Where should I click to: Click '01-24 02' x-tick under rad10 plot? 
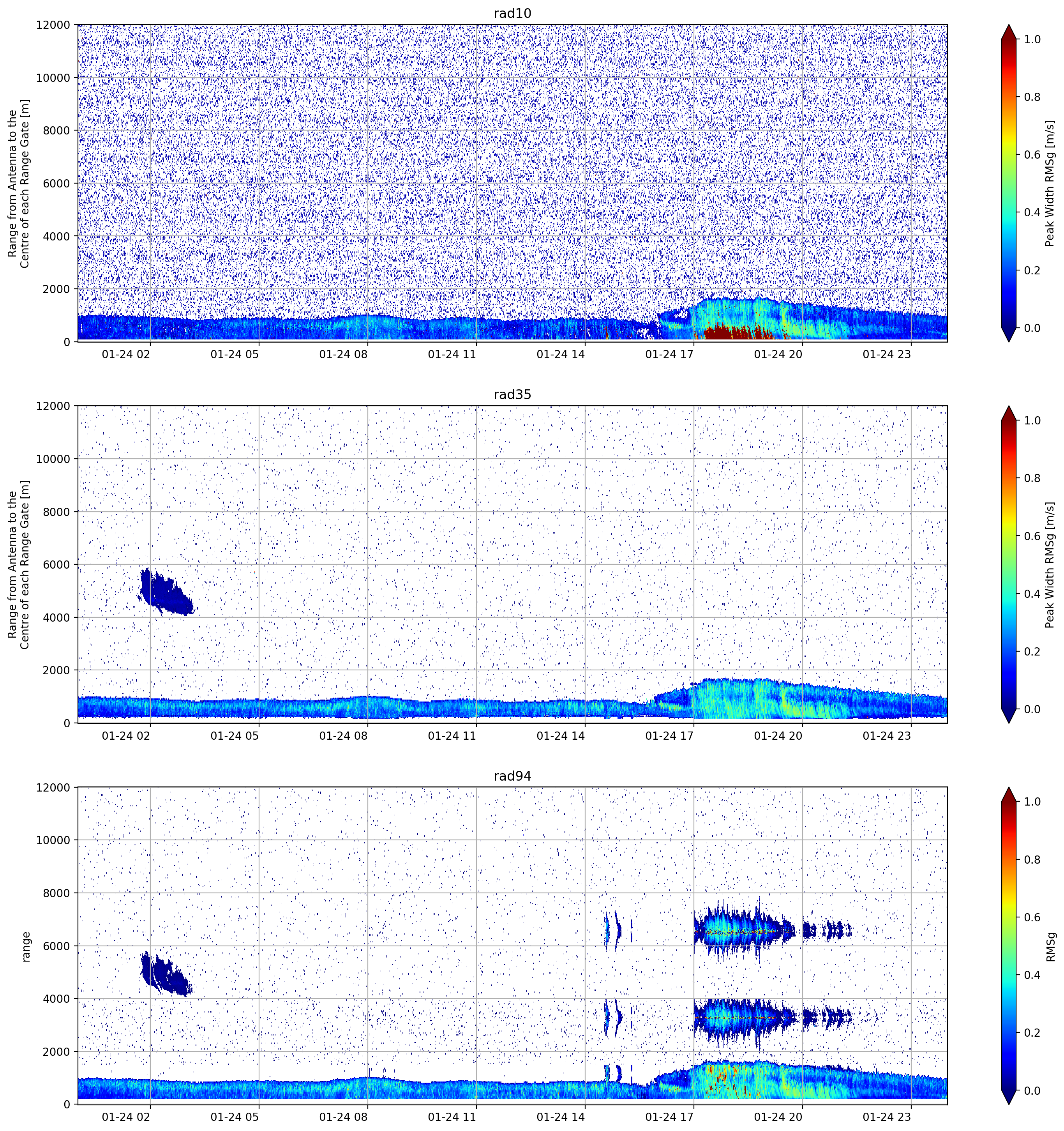(126, 354)
